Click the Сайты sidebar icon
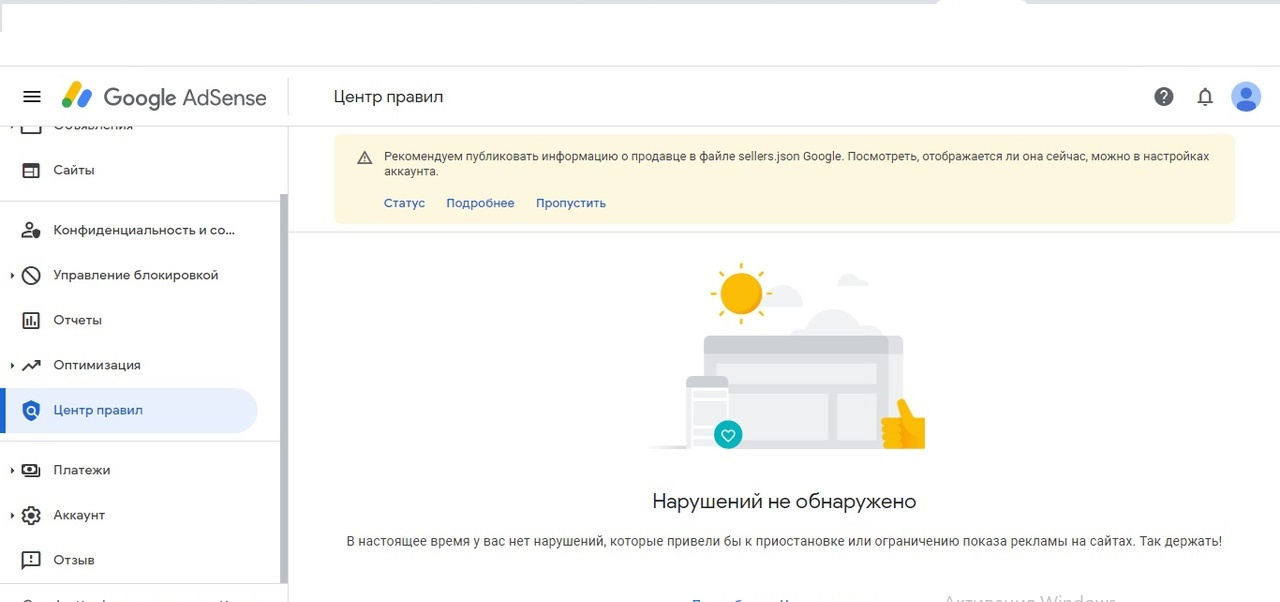 tap(31, 170)
